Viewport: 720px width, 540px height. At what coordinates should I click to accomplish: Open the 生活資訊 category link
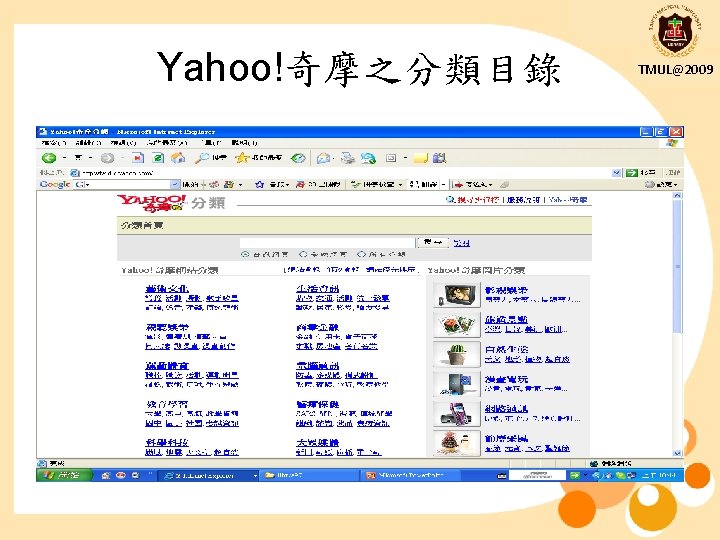point(317,288)
